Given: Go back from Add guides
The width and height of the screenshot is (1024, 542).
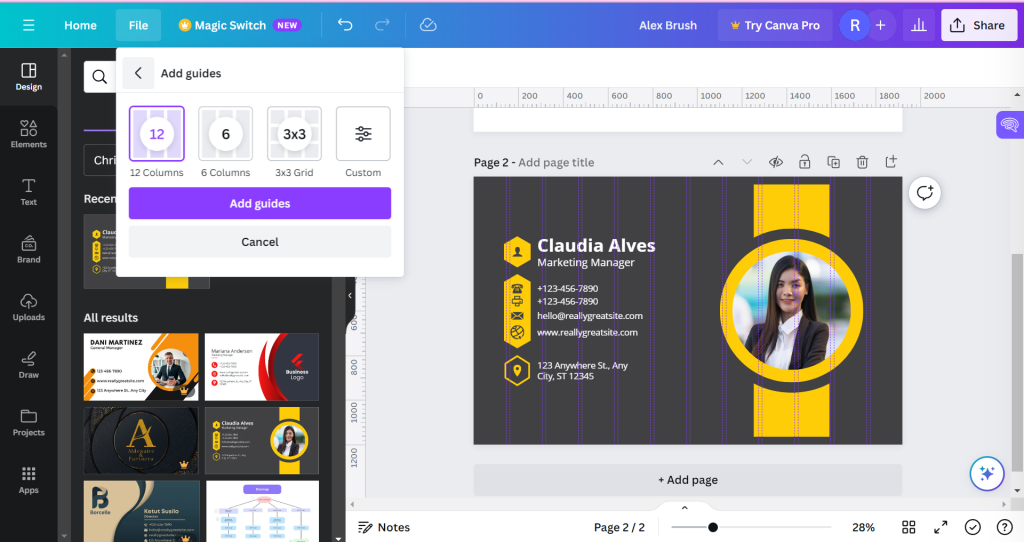Looking at the screenshot, I should tap(138, 73).
